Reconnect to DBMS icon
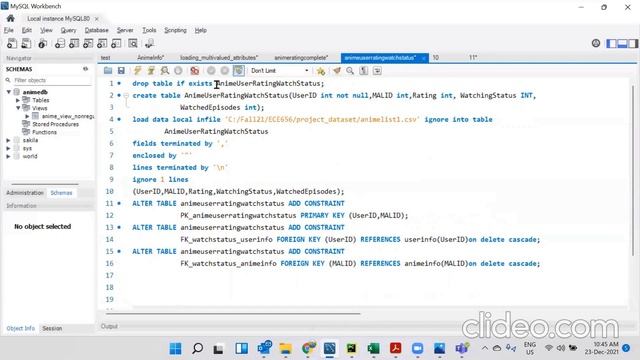Image resolution: width=640 pixels, height=360 pixels. (x=149, y=43)
